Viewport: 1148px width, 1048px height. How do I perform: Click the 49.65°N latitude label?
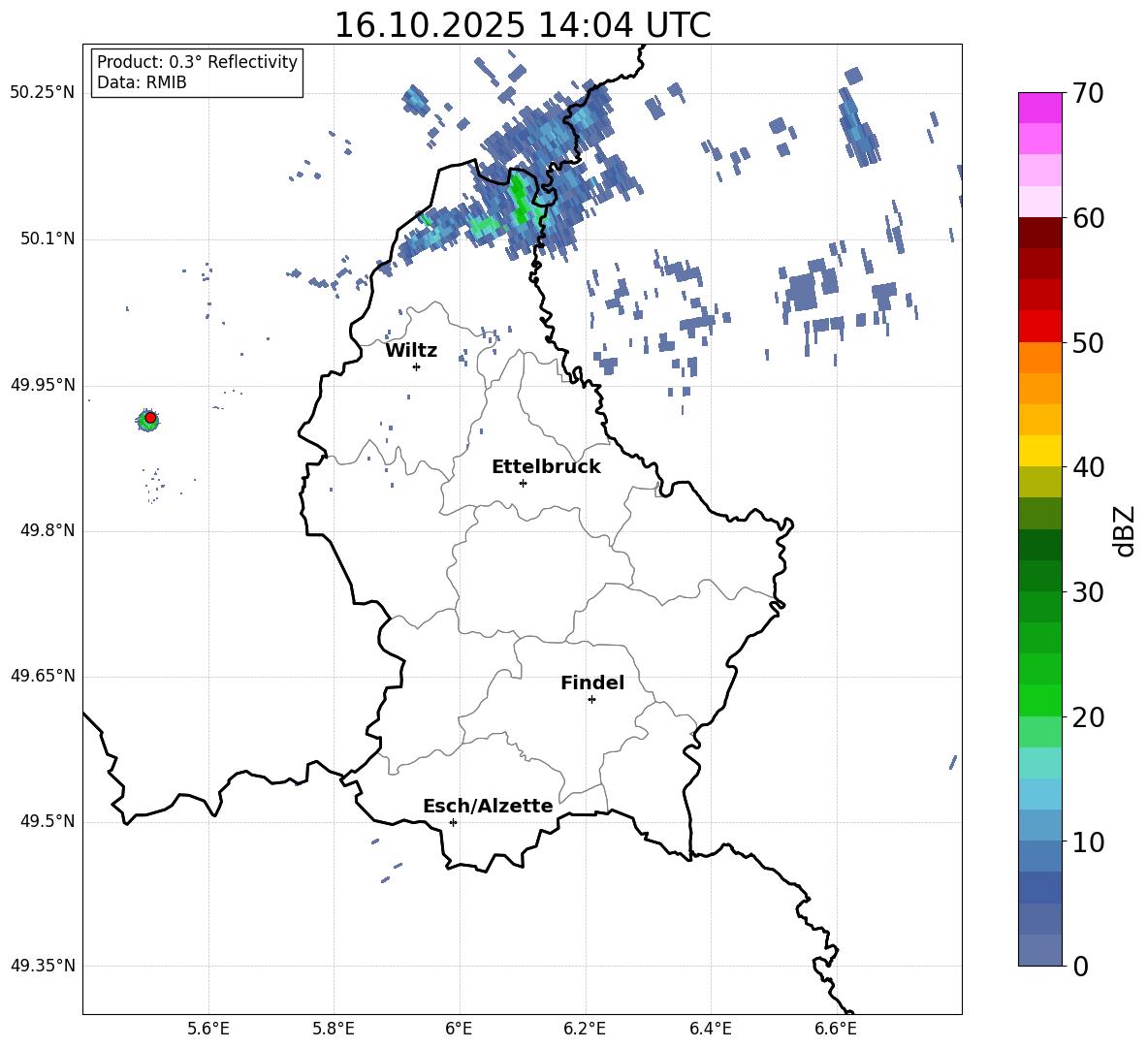pos(43,676)
